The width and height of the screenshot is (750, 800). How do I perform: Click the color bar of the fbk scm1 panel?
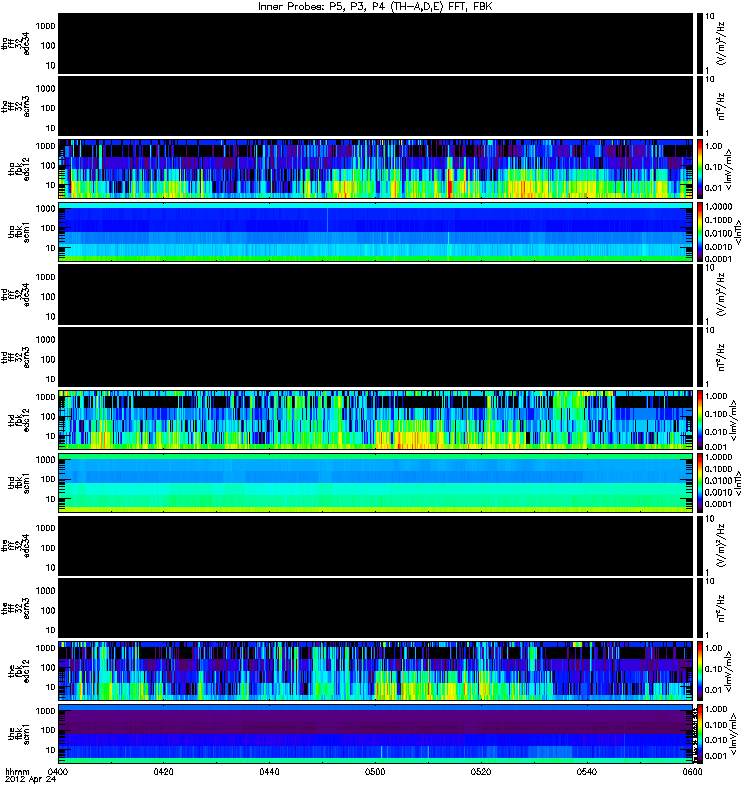click(x=699, y=734)
